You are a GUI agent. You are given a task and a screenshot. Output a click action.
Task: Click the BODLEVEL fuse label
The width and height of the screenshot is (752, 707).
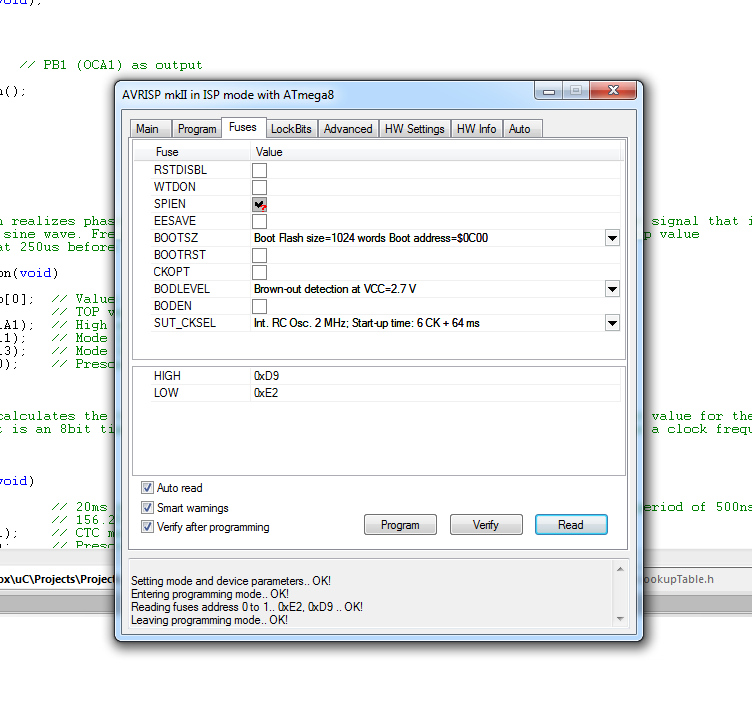pyautogui.click(x=182, y=289)
